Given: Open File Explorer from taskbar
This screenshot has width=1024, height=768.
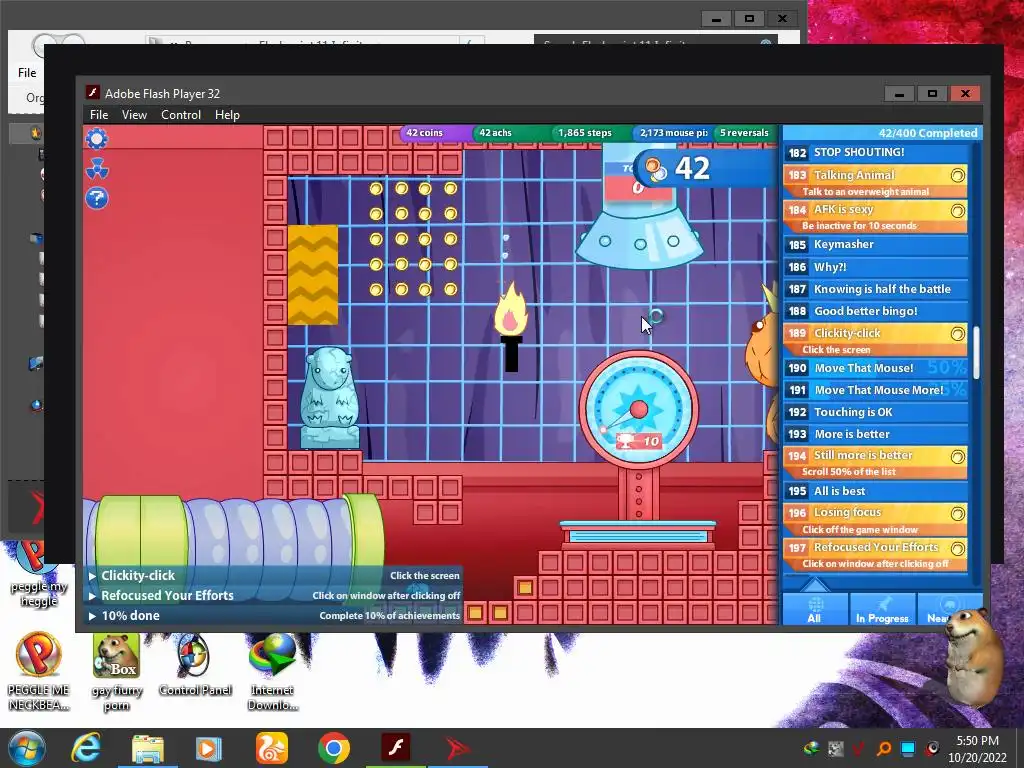Looking at the screenshot, I should pos(148,748).
